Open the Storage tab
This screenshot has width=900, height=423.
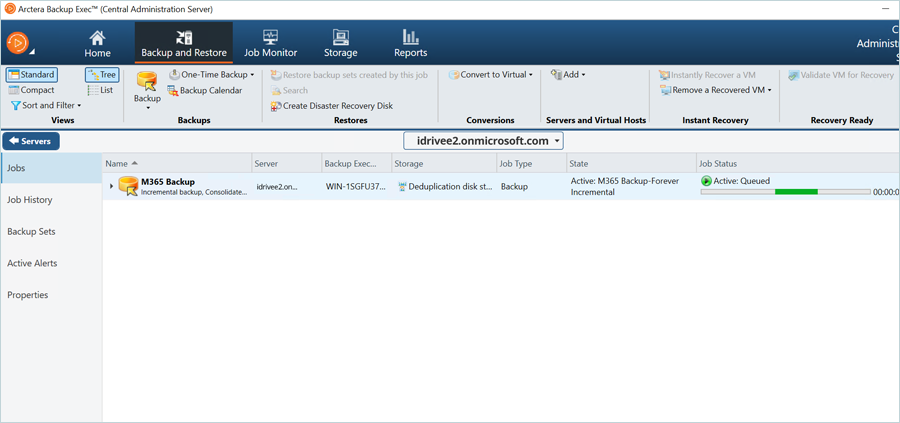[x=340, y=43]
